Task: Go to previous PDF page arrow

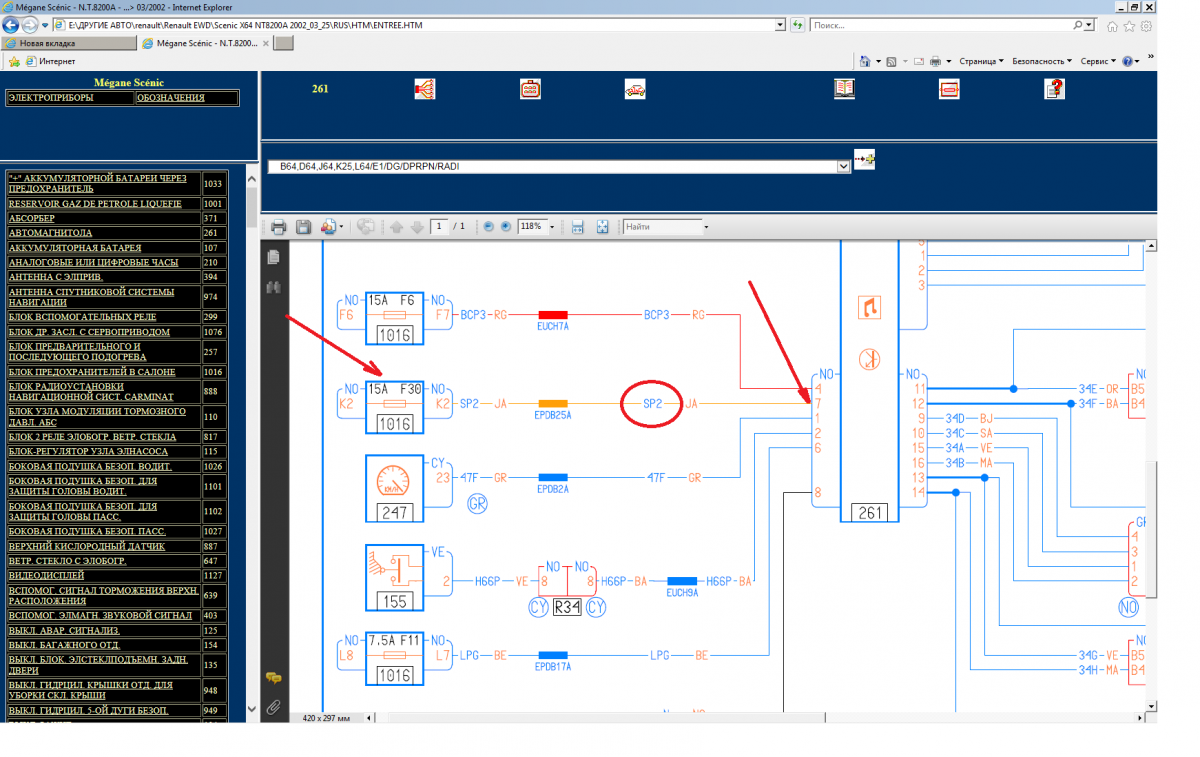Action: pos(396,227)
